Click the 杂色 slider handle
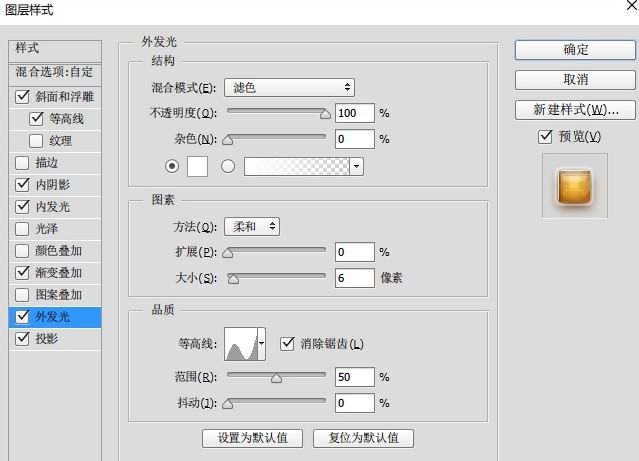This screenshot has width=639, height=461. 227,141
